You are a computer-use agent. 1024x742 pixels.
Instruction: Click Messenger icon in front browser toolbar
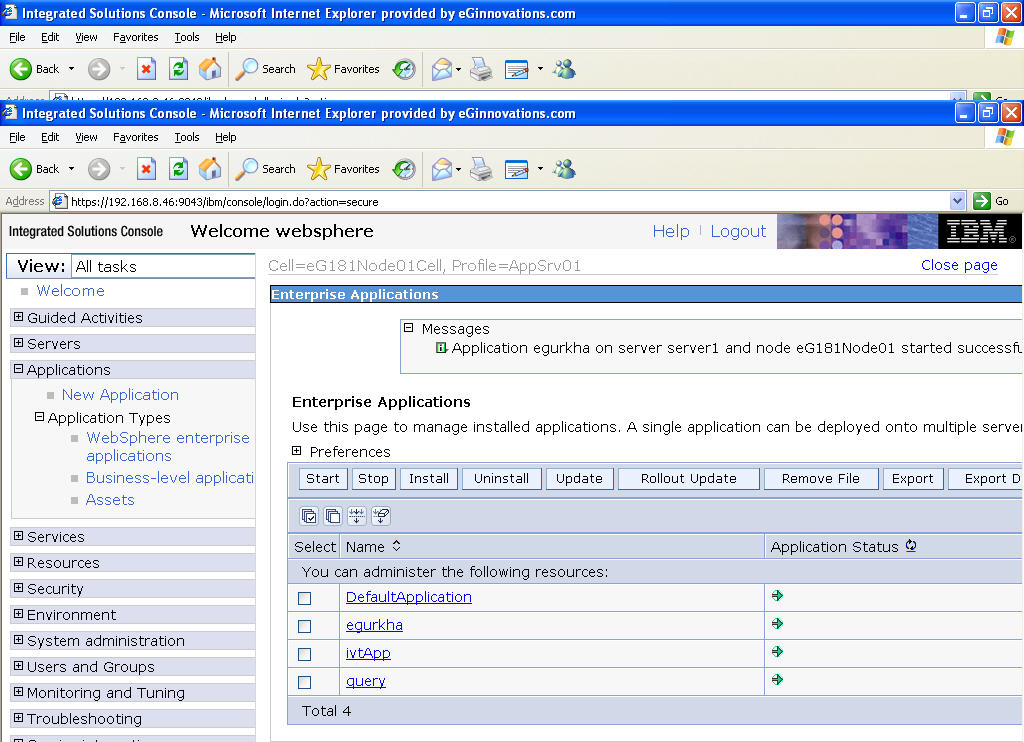pyautogui.click(x=564, y=169)
